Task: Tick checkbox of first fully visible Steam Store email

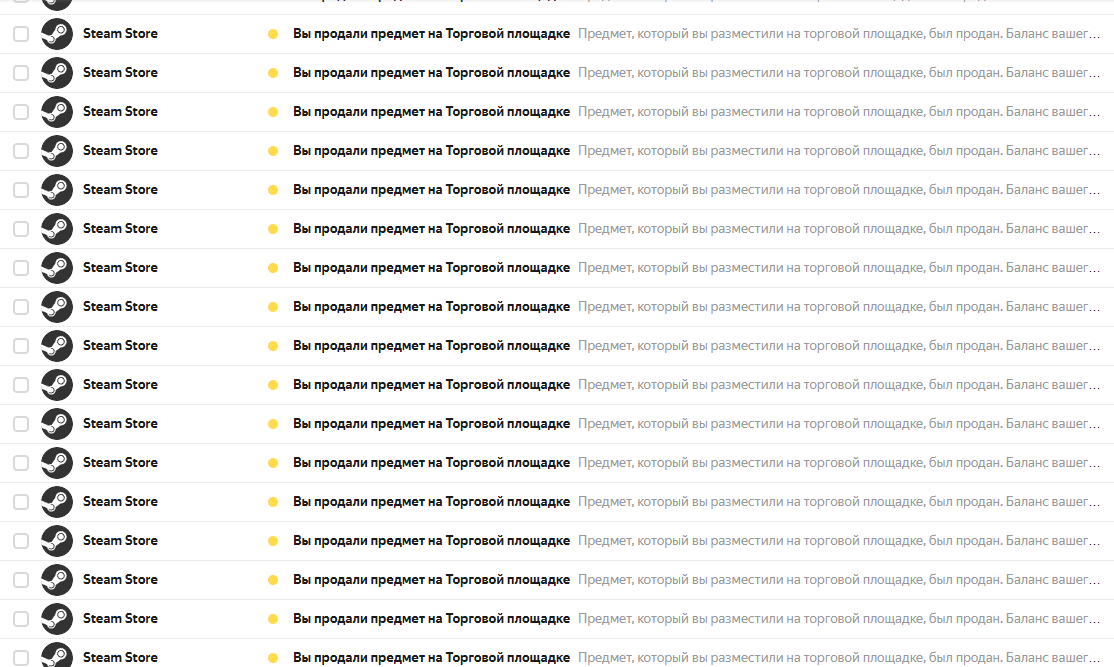Action: click(21, 33)
